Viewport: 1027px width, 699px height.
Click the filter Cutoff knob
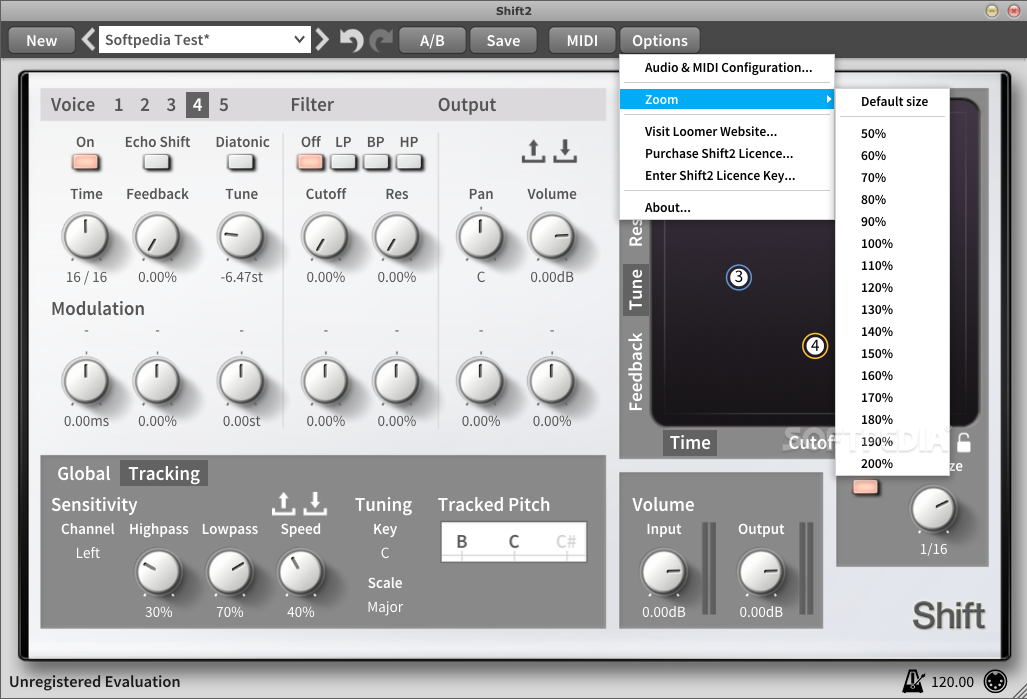326,236
